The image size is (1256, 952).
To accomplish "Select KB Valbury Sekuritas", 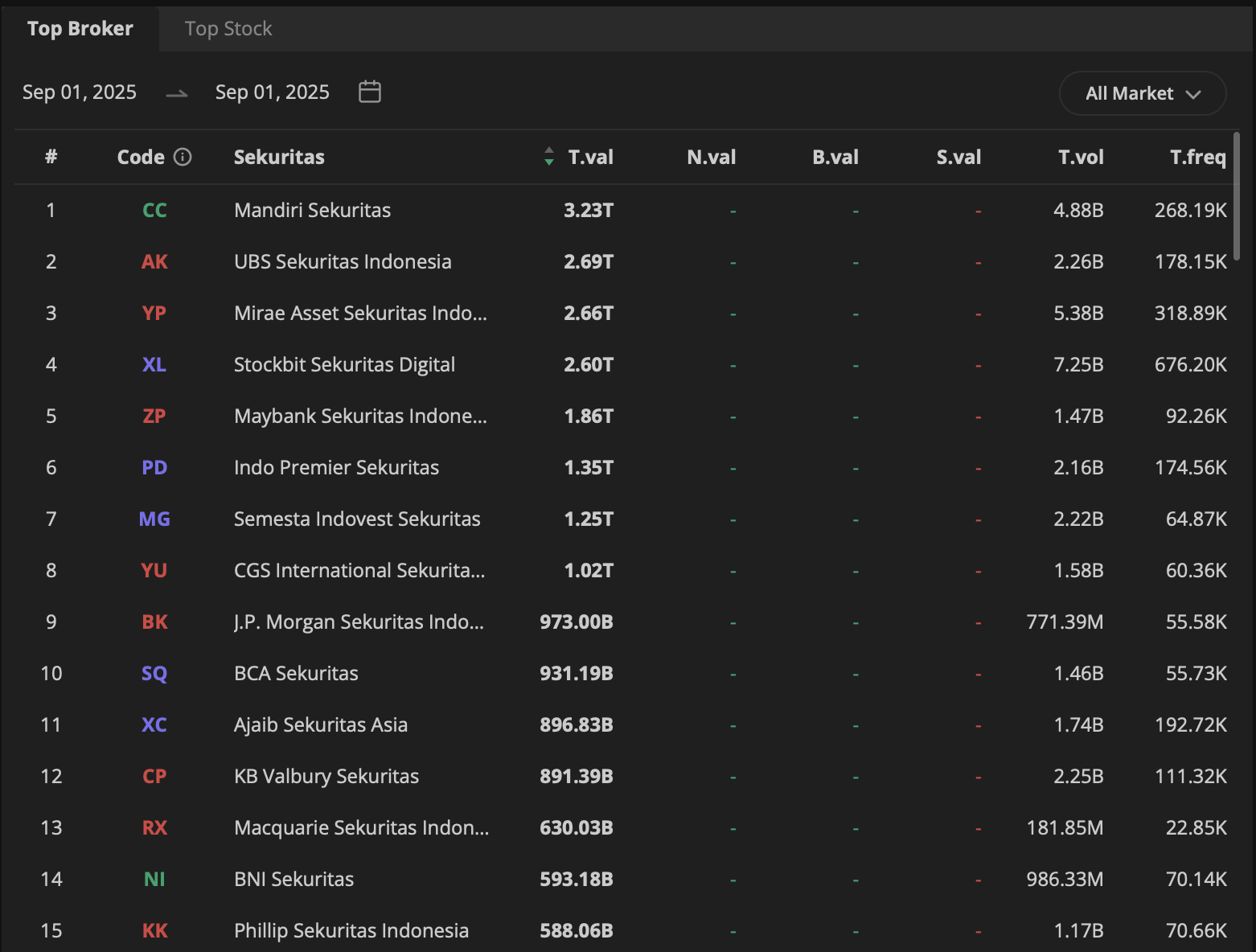I will click(326, 777).
